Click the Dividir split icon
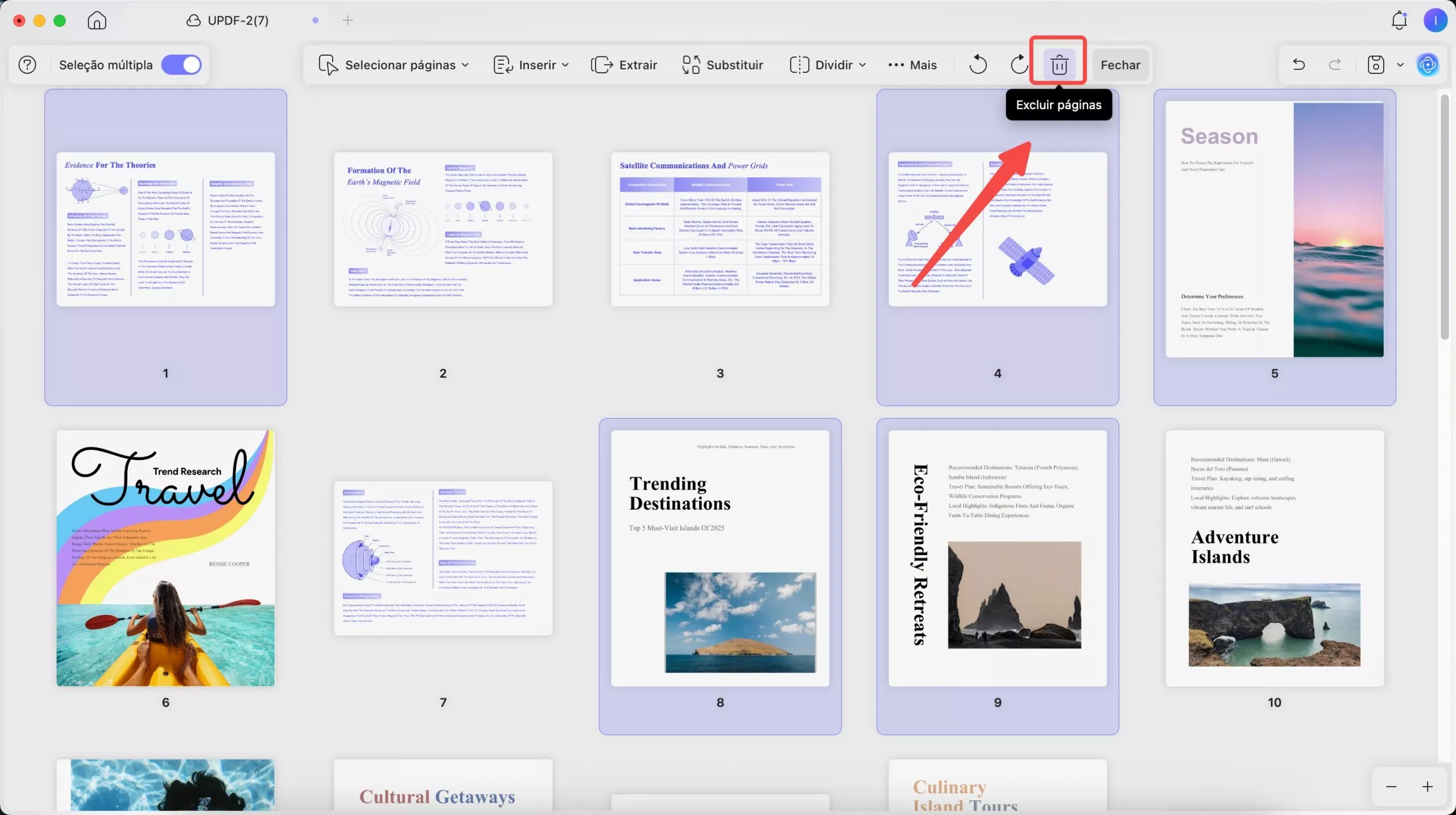The width and height of the screenshot is (1456, 815). 799,65
